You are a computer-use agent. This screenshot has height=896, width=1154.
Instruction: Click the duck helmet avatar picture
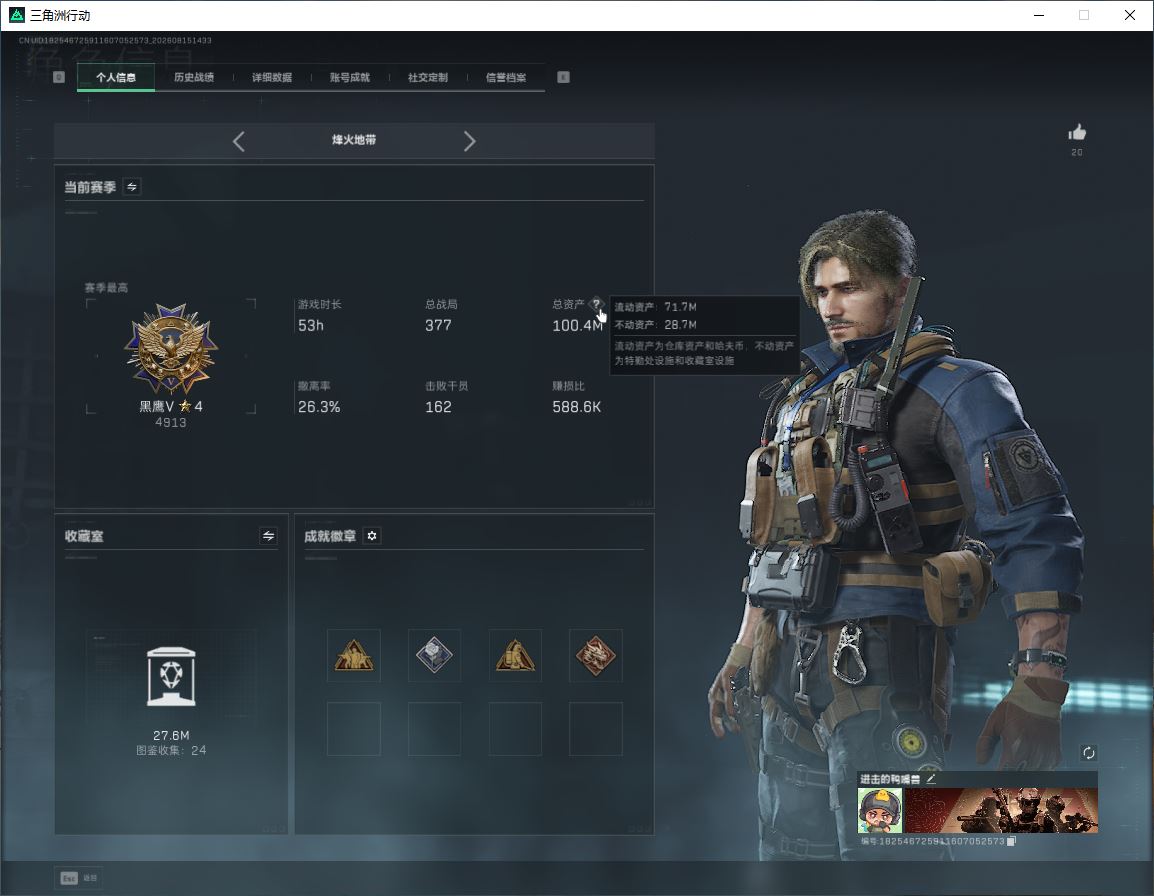879,811
